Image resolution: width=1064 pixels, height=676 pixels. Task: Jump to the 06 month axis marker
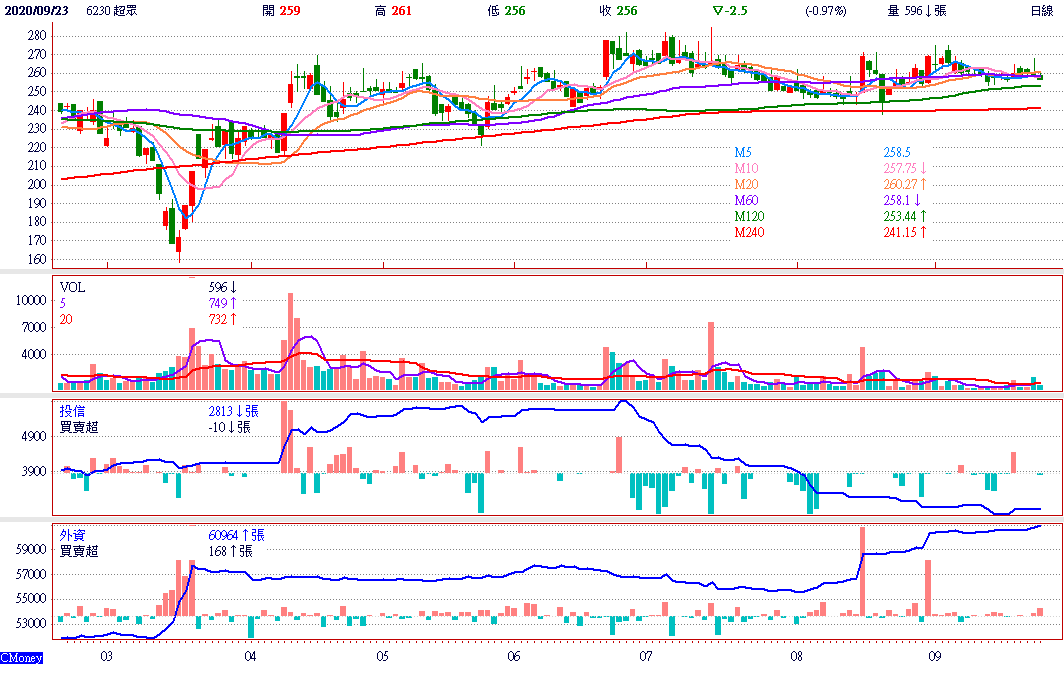514,657
